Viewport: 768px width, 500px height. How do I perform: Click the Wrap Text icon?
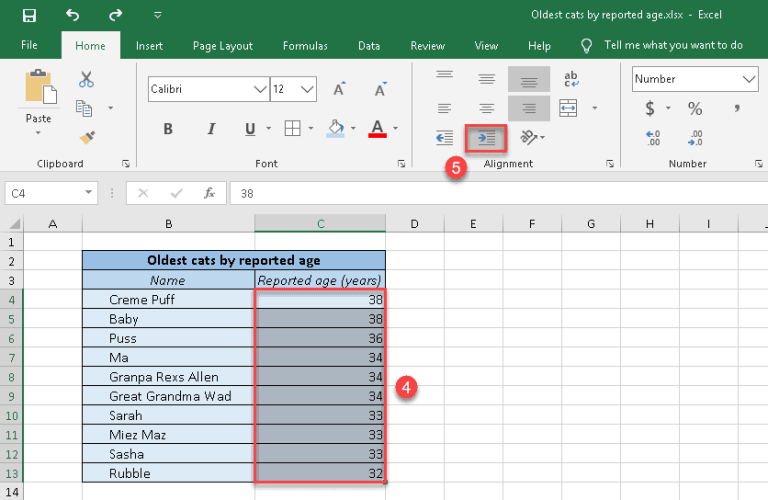click(x=572, y=79)
